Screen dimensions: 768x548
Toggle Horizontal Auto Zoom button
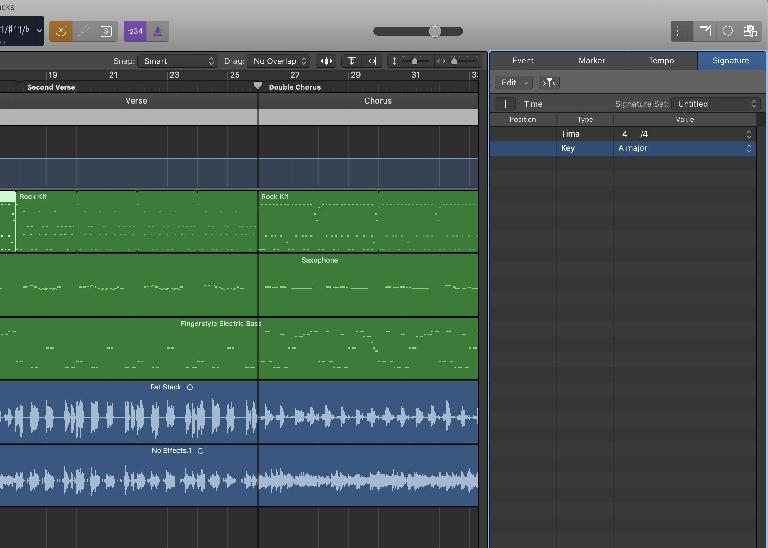(372, 61)
